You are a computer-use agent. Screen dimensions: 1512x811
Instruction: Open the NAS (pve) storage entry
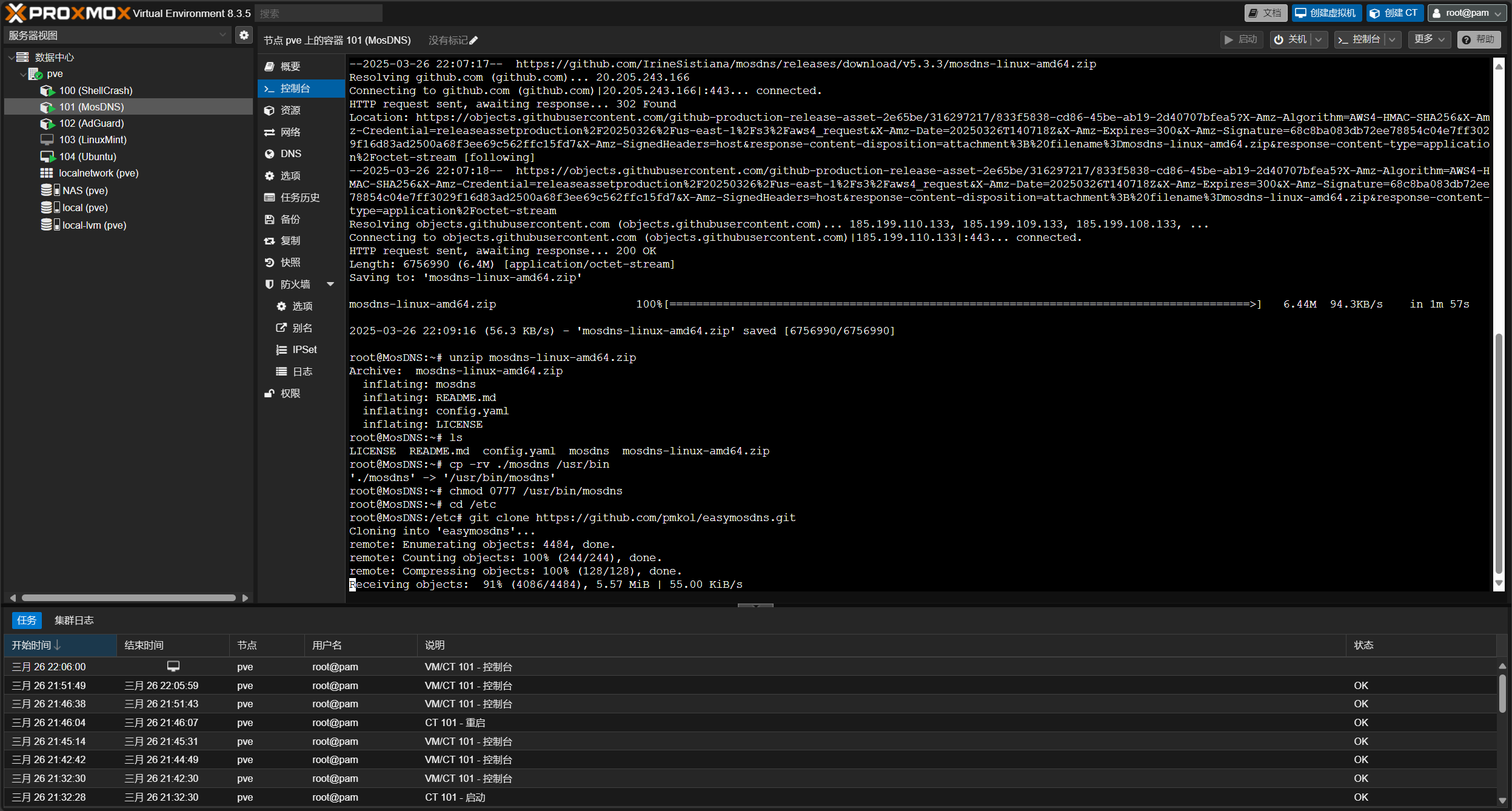84,190
